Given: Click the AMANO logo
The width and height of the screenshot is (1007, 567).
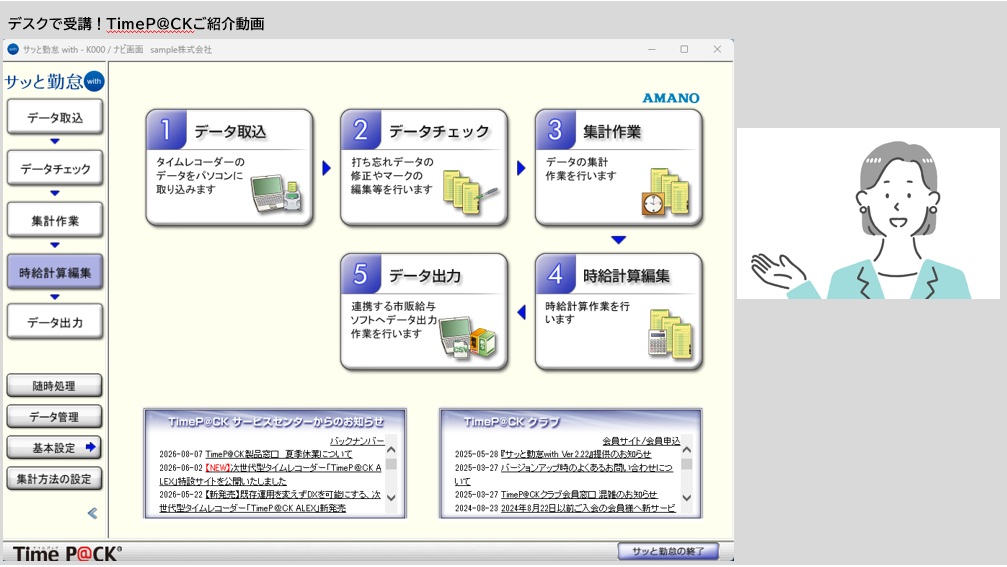Looking at the screenshot, I should coord(670,98).
